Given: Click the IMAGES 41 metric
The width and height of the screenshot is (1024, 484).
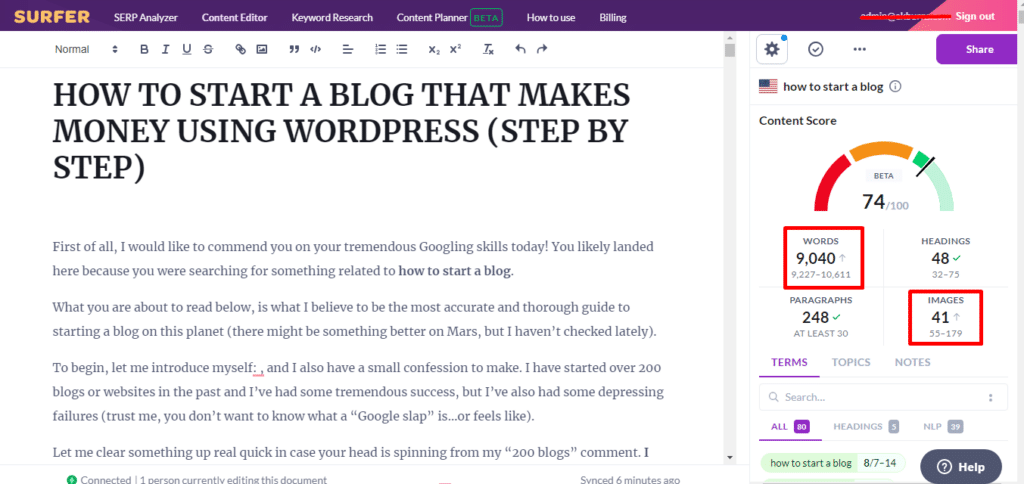Looking at the screenshot, I should (945, 317).
